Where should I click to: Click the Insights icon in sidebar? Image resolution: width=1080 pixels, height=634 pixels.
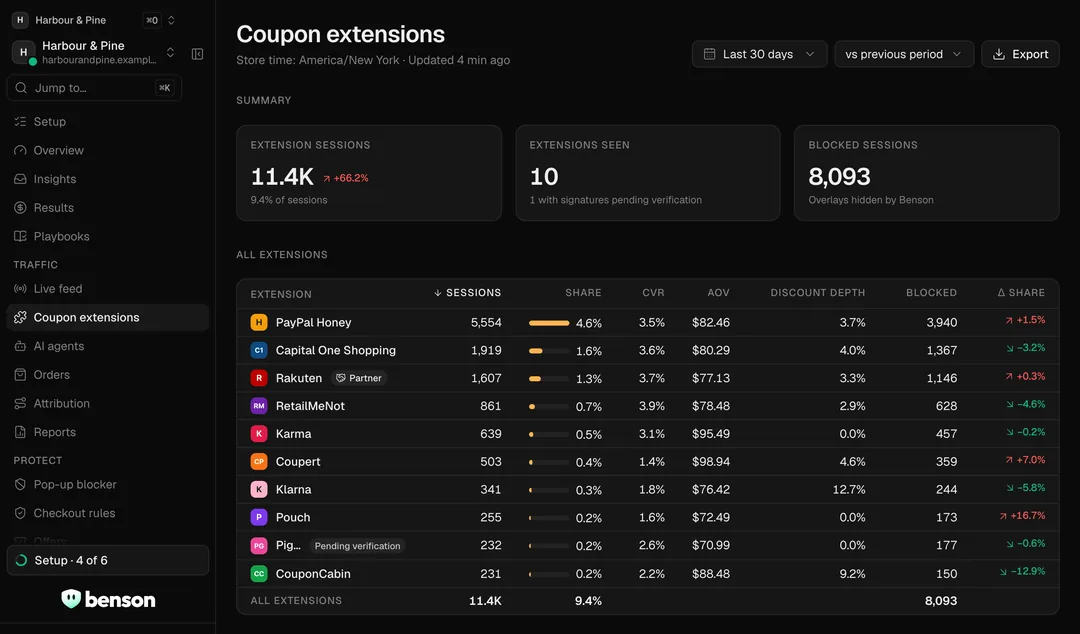(x=20, y=179)
